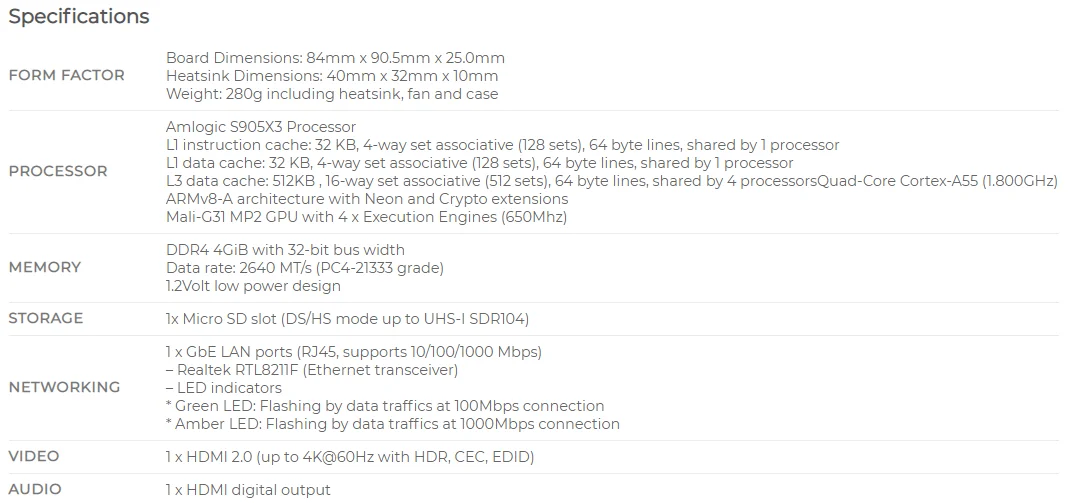Click the VIDEO row label
The image size is (1075, 503).
(34, 457)
